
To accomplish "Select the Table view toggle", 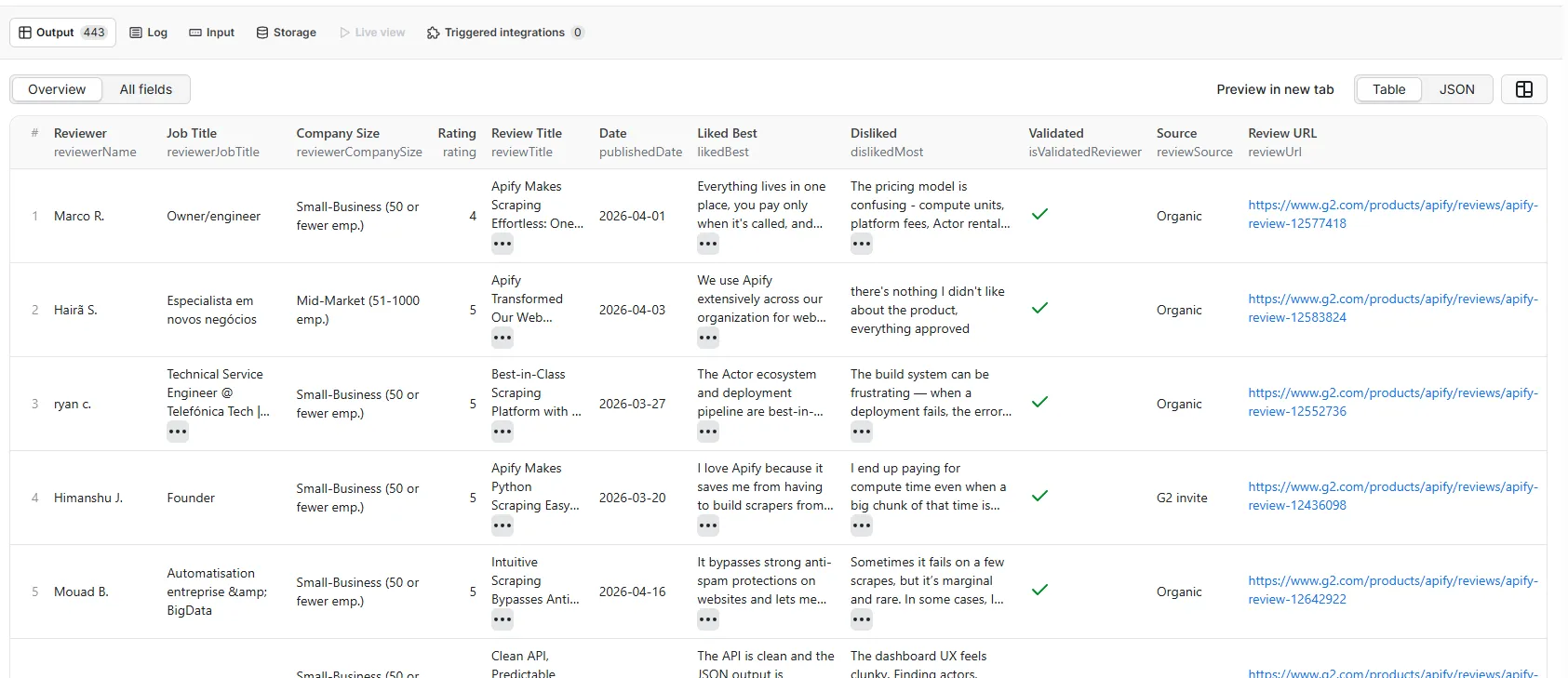I will 1388,89.
